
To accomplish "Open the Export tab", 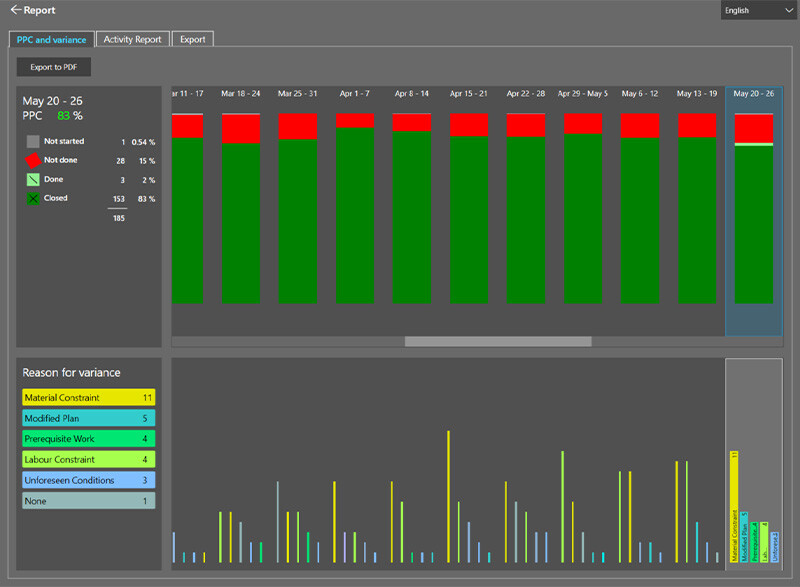I will (x=193, y=39).
